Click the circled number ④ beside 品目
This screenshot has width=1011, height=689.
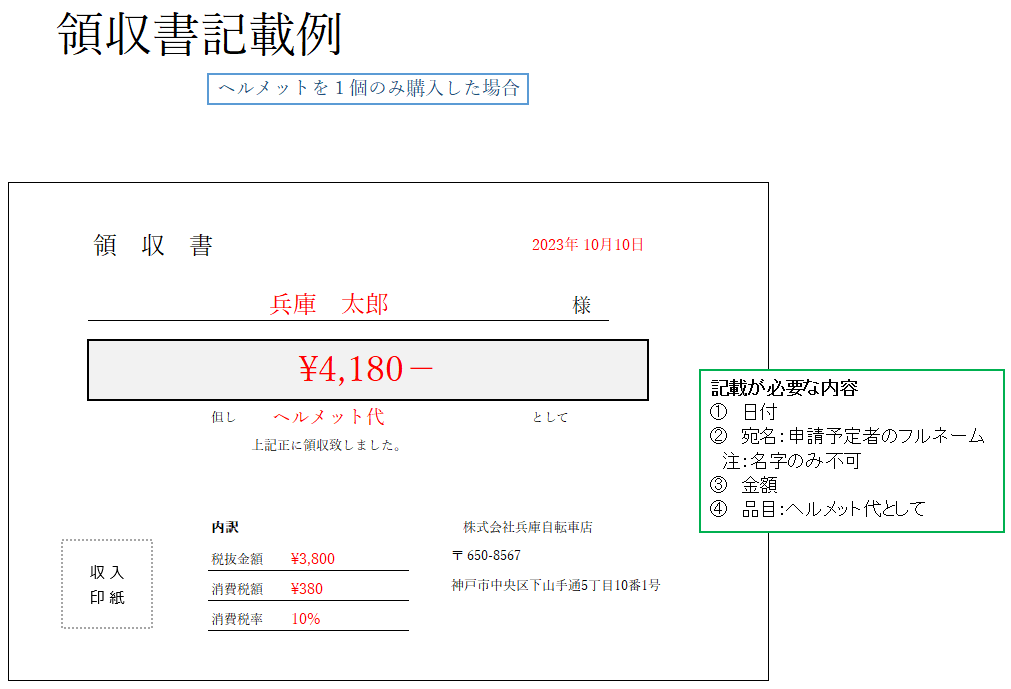pos(719,509)
